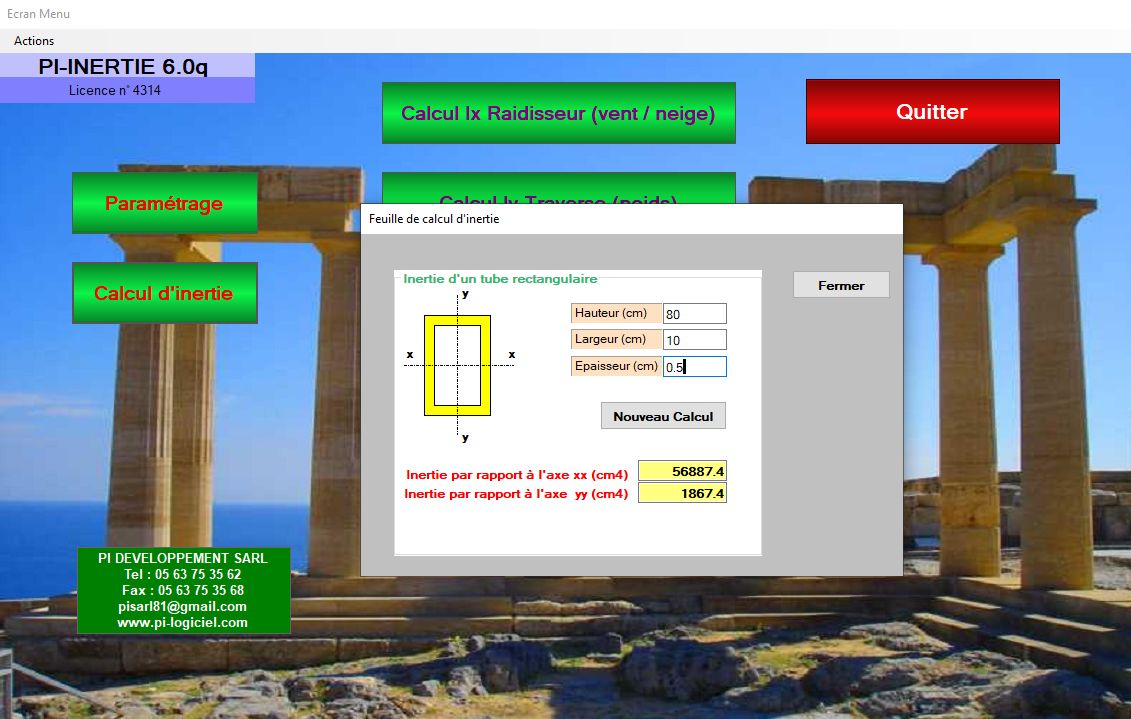The width and height of the screenshot is (1131, 719).
Task: Select the Calcul d'inertie button
Action: point(164,293)
